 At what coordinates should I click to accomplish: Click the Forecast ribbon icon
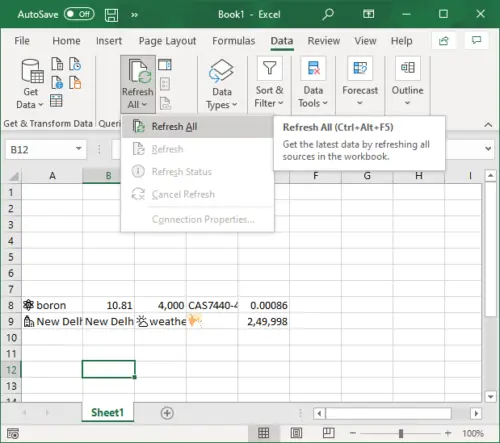360,68
